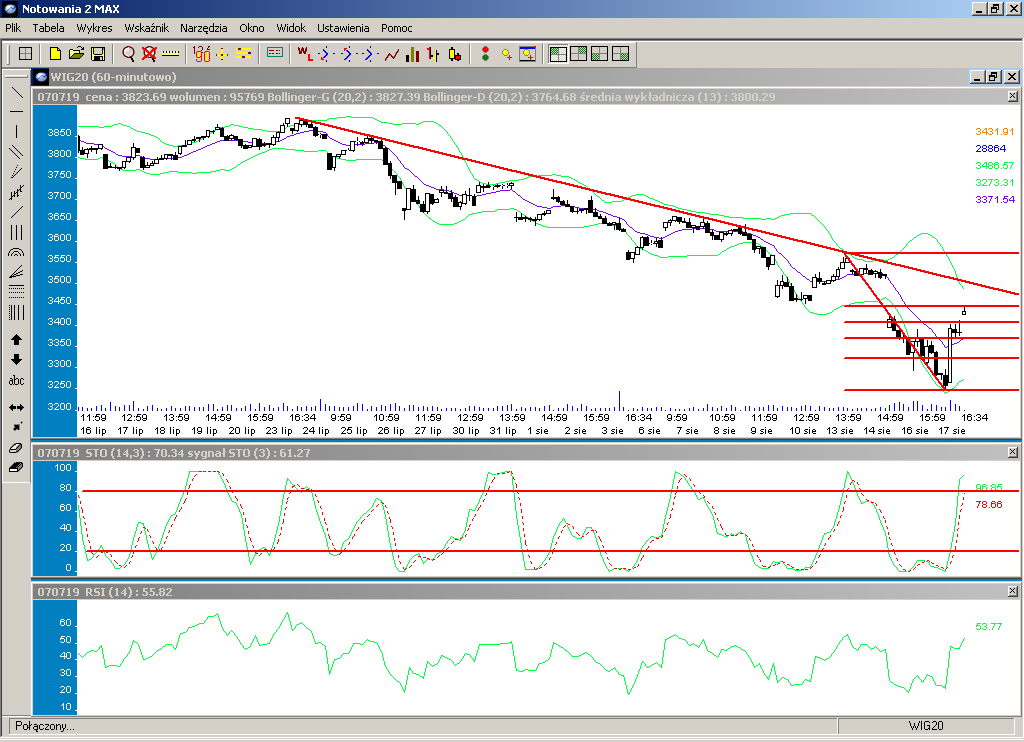
Task: Click the traffic light icon in toolbar
Action: 485,53
